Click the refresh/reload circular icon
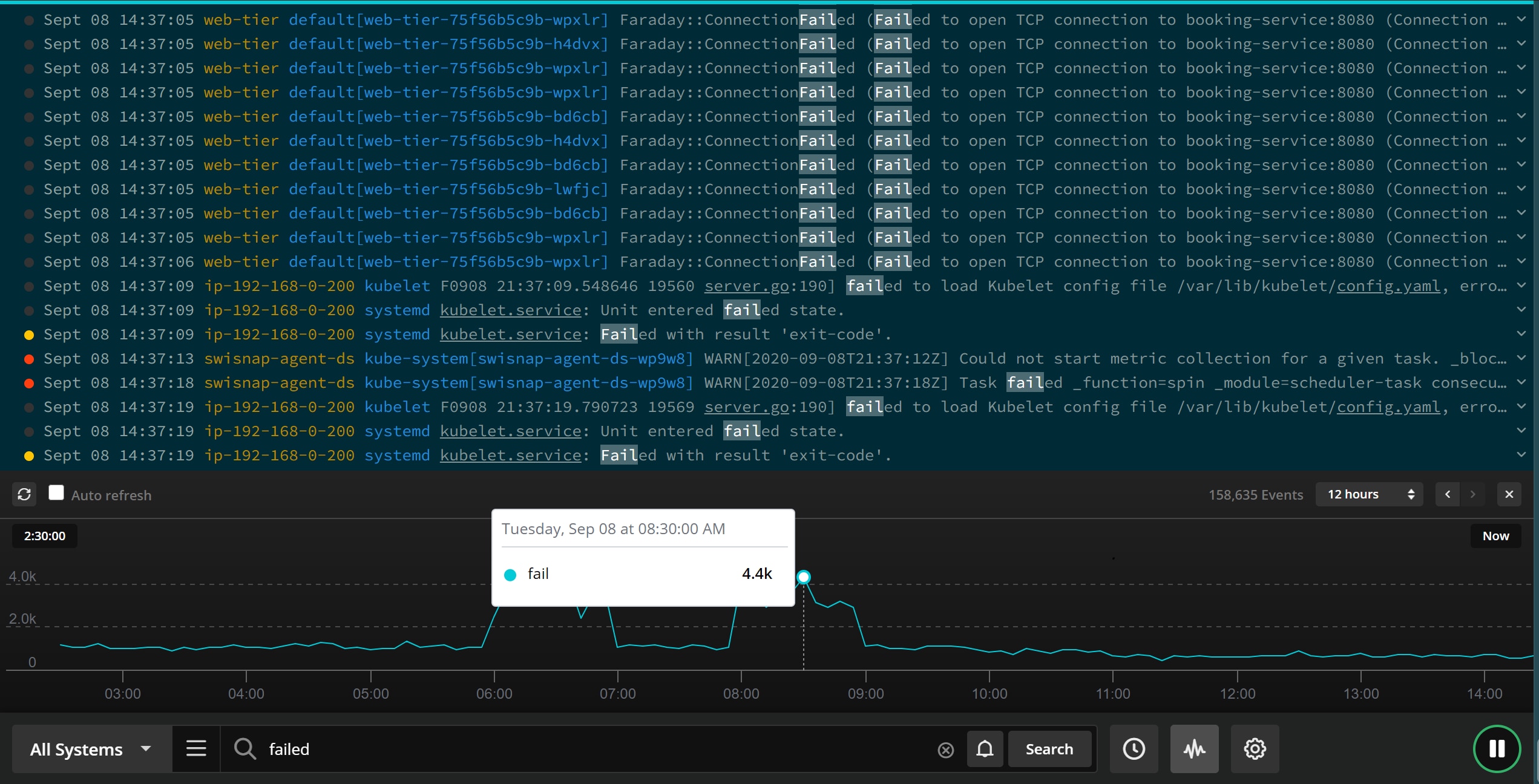Viewport: 1539px width, 784px height. (24, 494)
